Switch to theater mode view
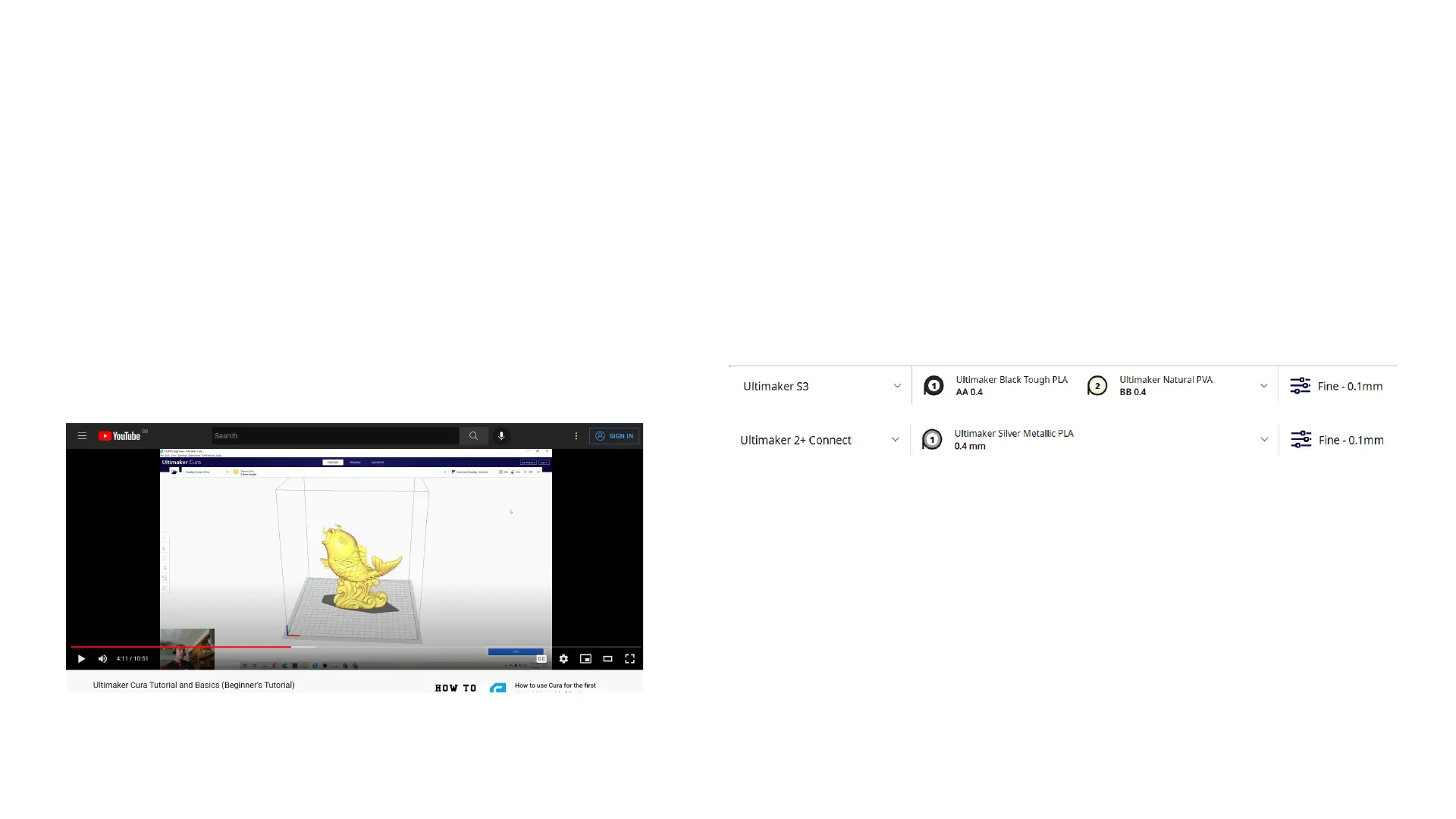 [607, 659]
